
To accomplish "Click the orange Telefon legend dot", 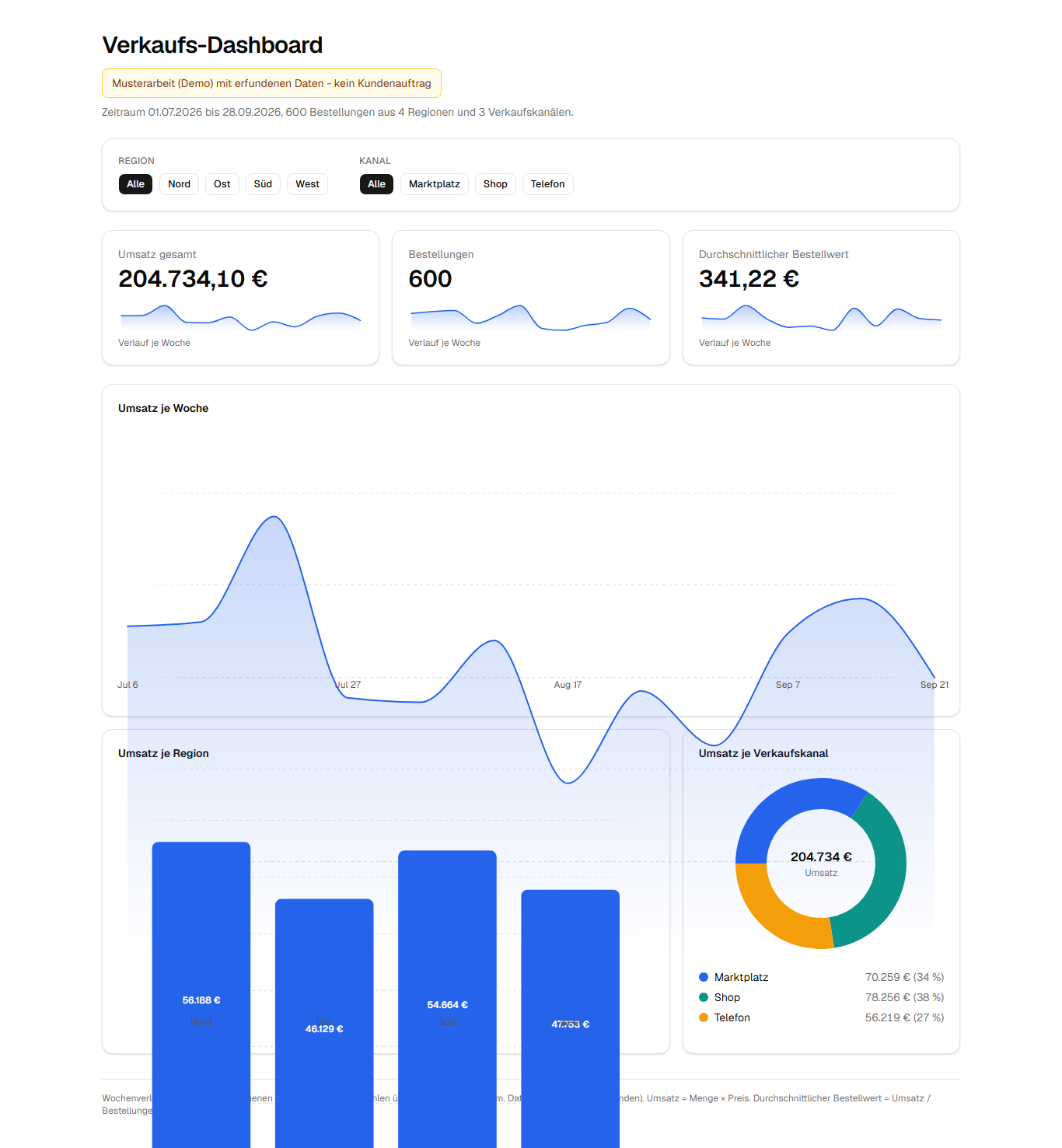I will coord(704,1017).
